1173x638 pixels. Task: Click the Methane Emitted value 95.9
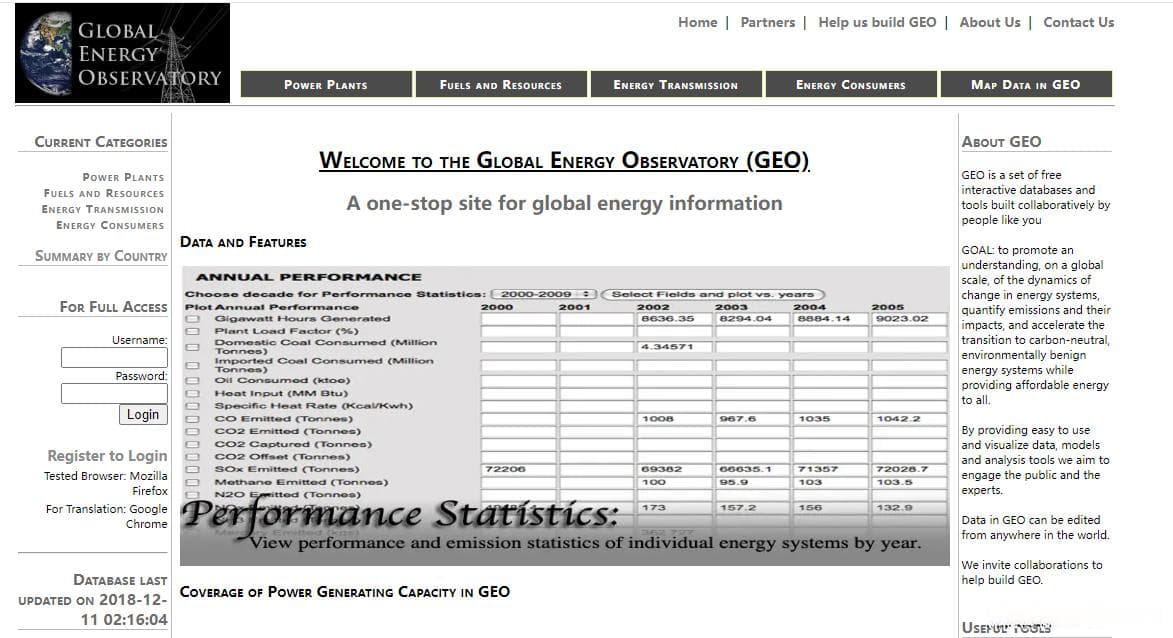[753, 482]
